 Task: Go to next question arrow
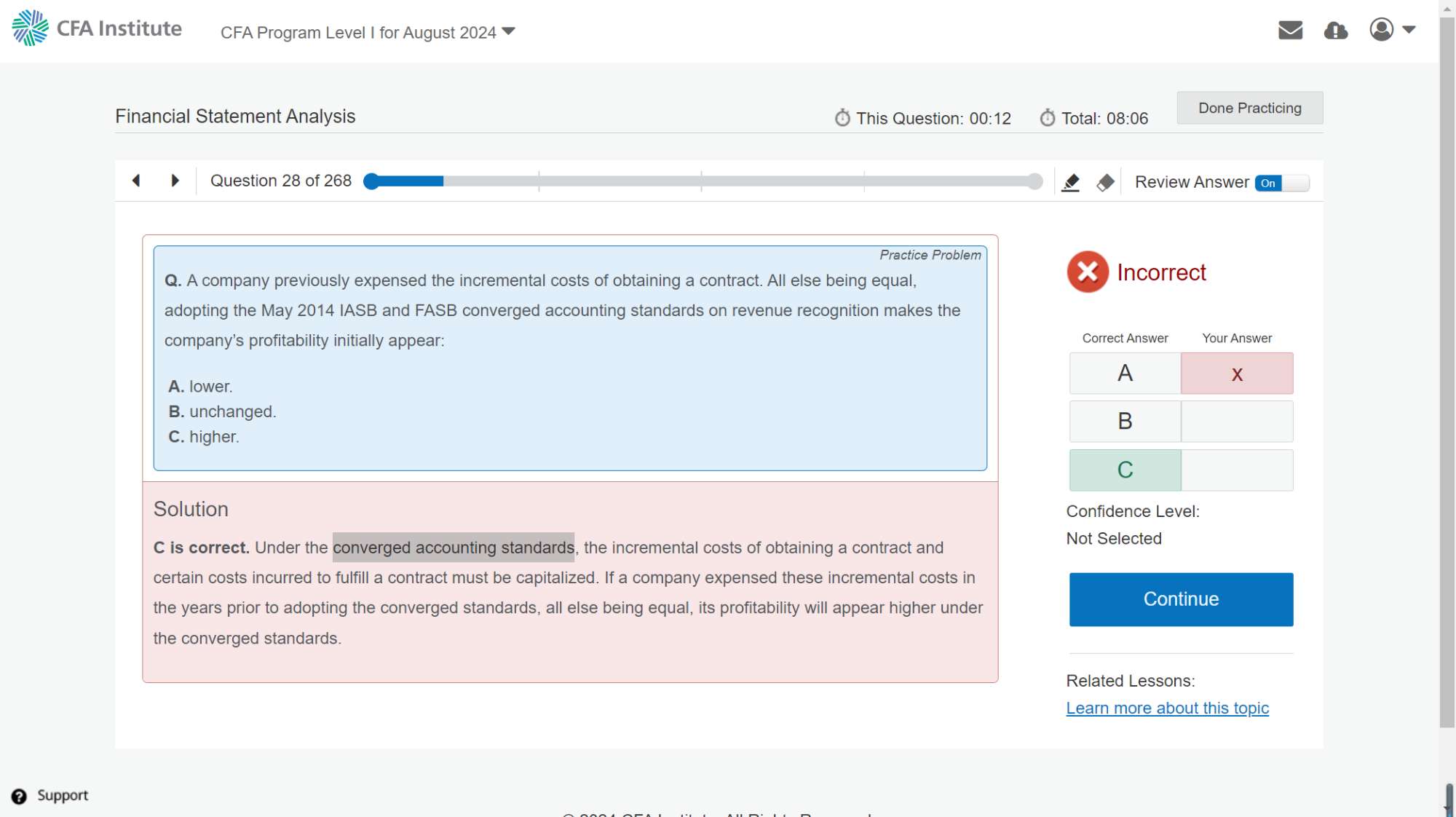click(175, 181)
